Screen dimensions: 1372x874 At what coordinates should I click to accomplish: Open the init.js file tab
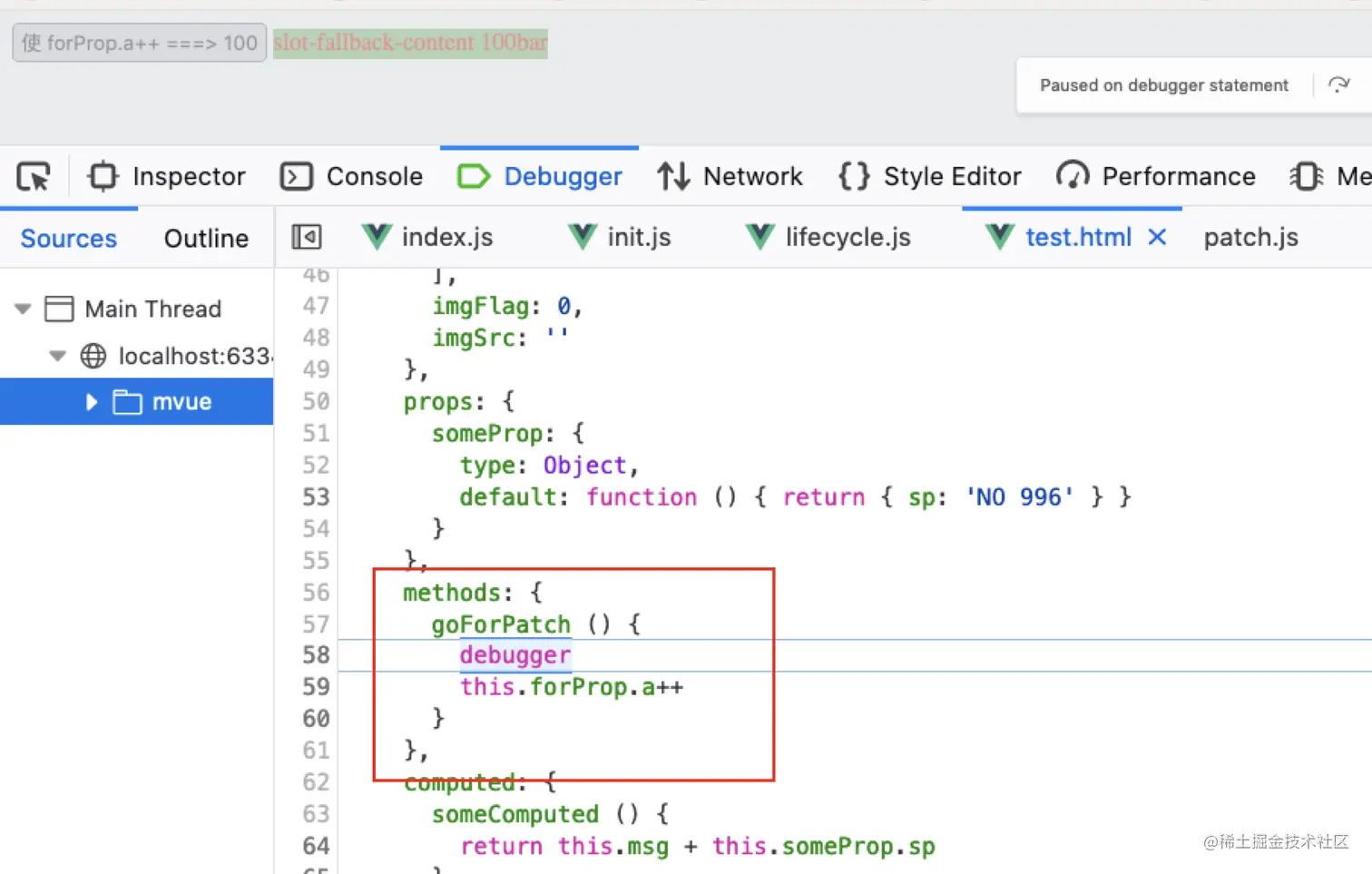coord(620,237)
